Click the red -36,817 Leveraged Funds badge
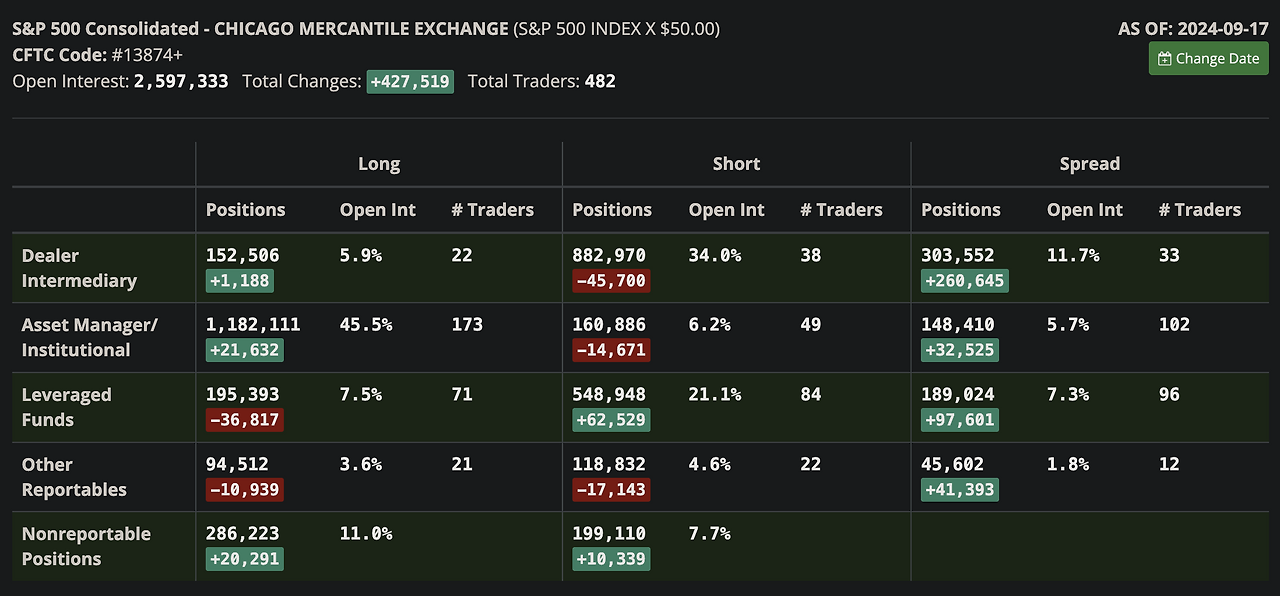This screenshot has width=1280, height=596. (x=244, y=420)
